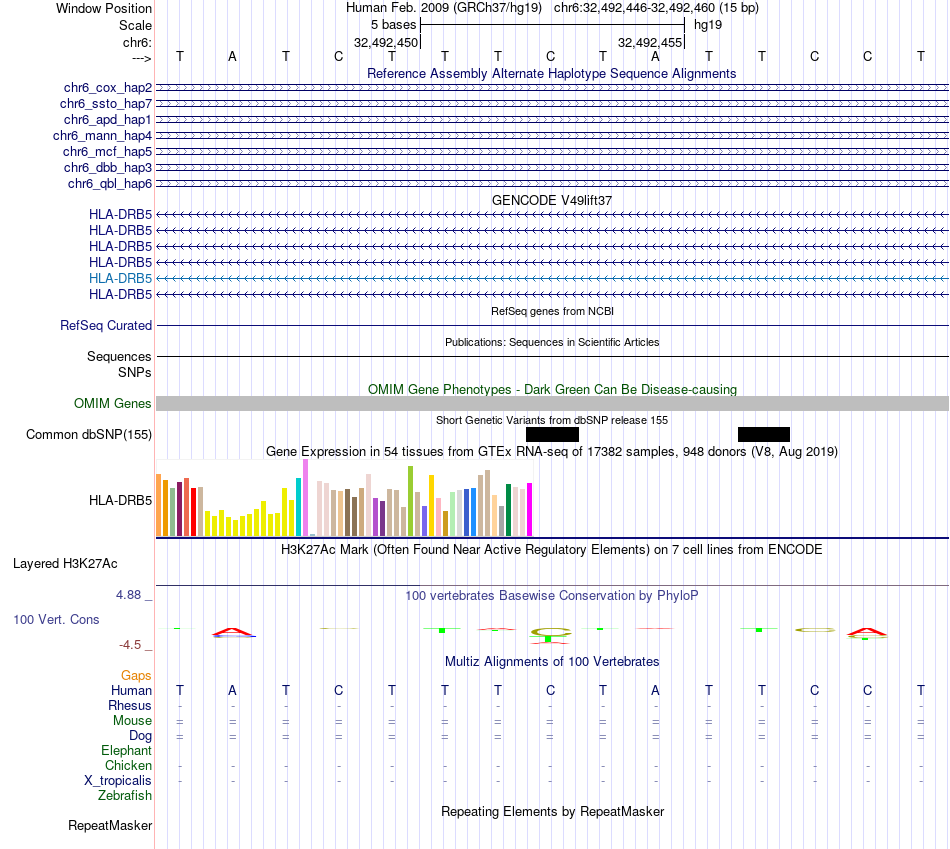Click the magenta bar ending the GTEx chart
The image size is (950, 849).
tap(530, 510)
